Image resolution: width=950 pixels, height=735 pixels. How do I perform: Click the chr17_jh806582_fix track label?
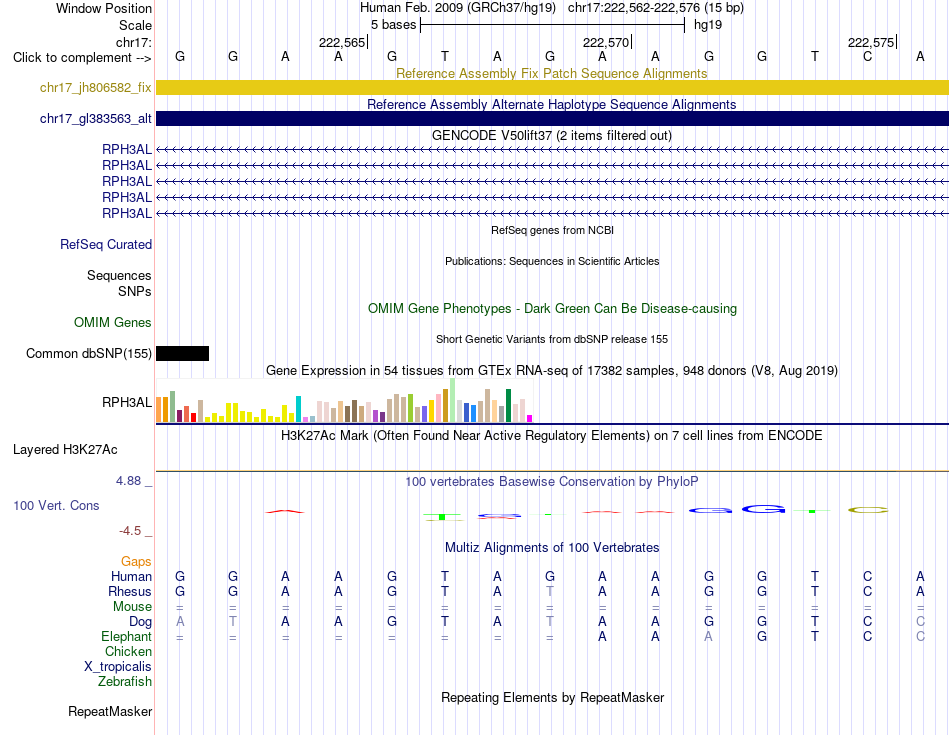coord(95,87)
